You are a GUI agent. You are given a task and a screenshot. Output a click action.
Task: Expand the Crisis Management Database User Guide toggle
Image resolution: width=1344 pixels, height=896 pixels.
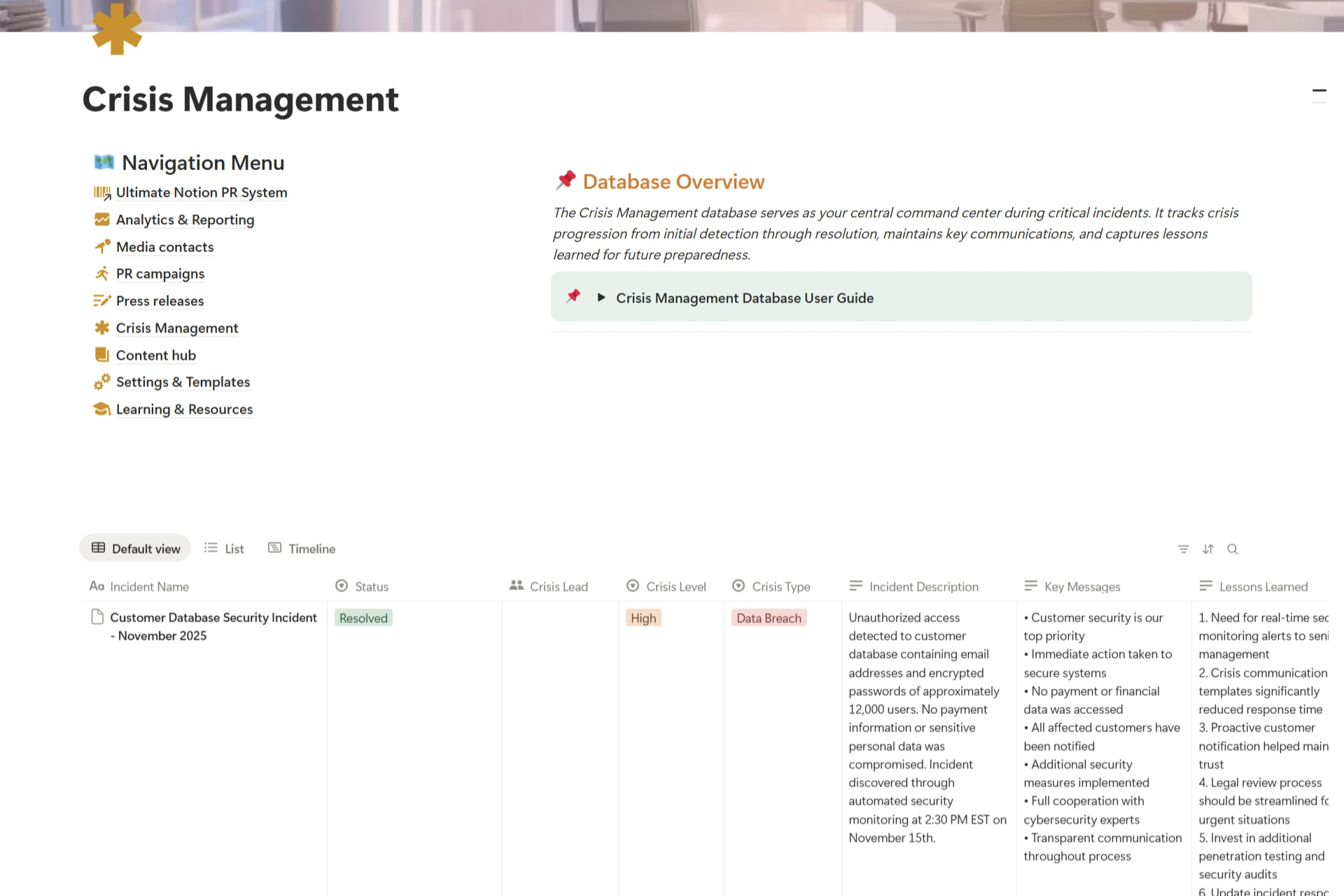601,297
